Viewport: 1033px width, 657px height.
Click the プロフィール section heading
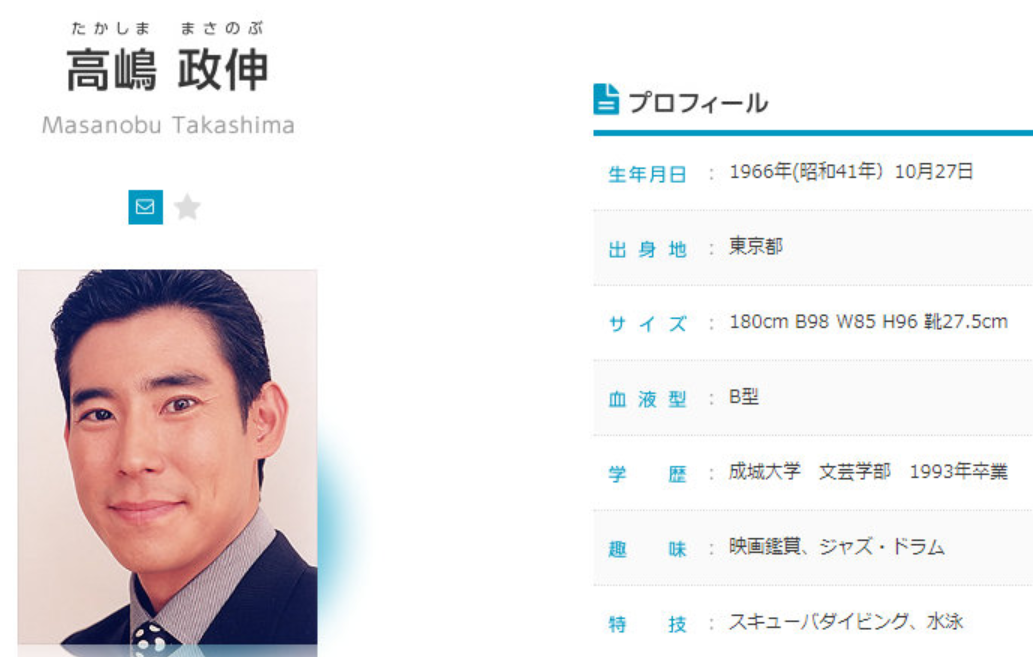(x=698, y=103)
